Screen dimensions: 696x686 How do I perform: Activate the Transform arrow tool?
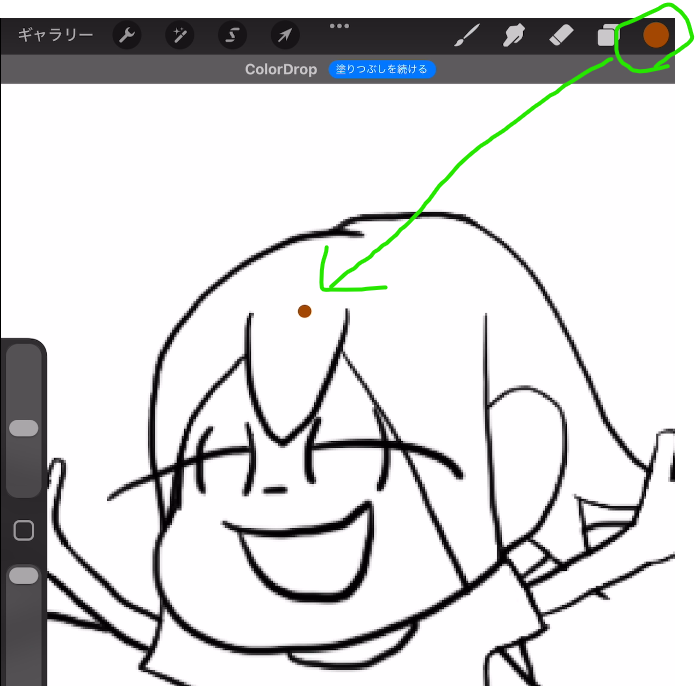pyautogui.click(x=285, y=36)
